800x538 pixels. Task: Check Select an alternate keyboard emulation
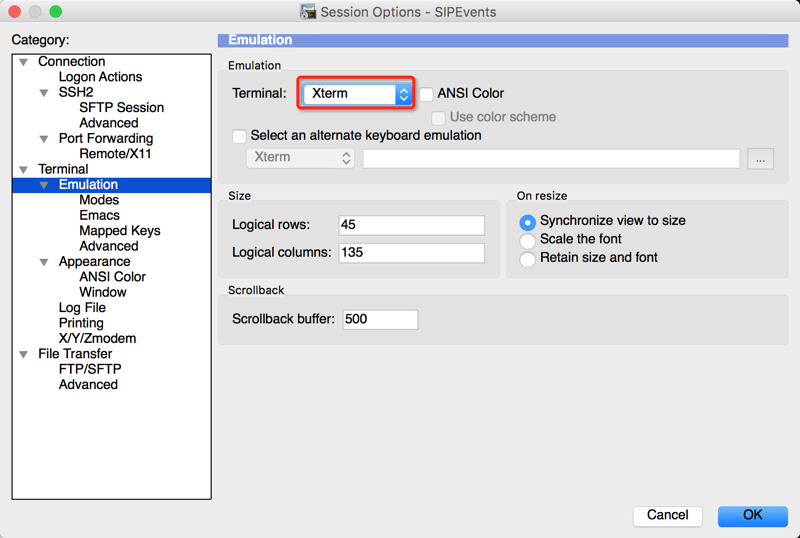239,136
